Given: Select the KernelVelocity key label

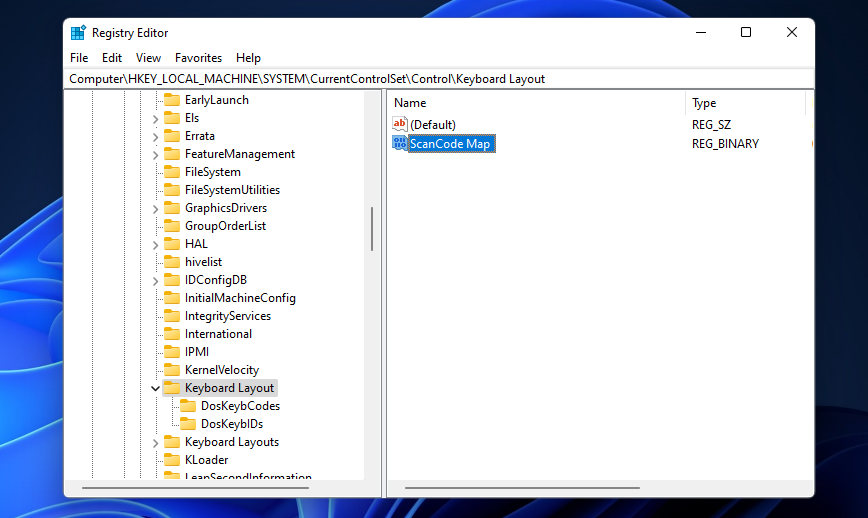Looking at the screenshot, I should point(222,370).
